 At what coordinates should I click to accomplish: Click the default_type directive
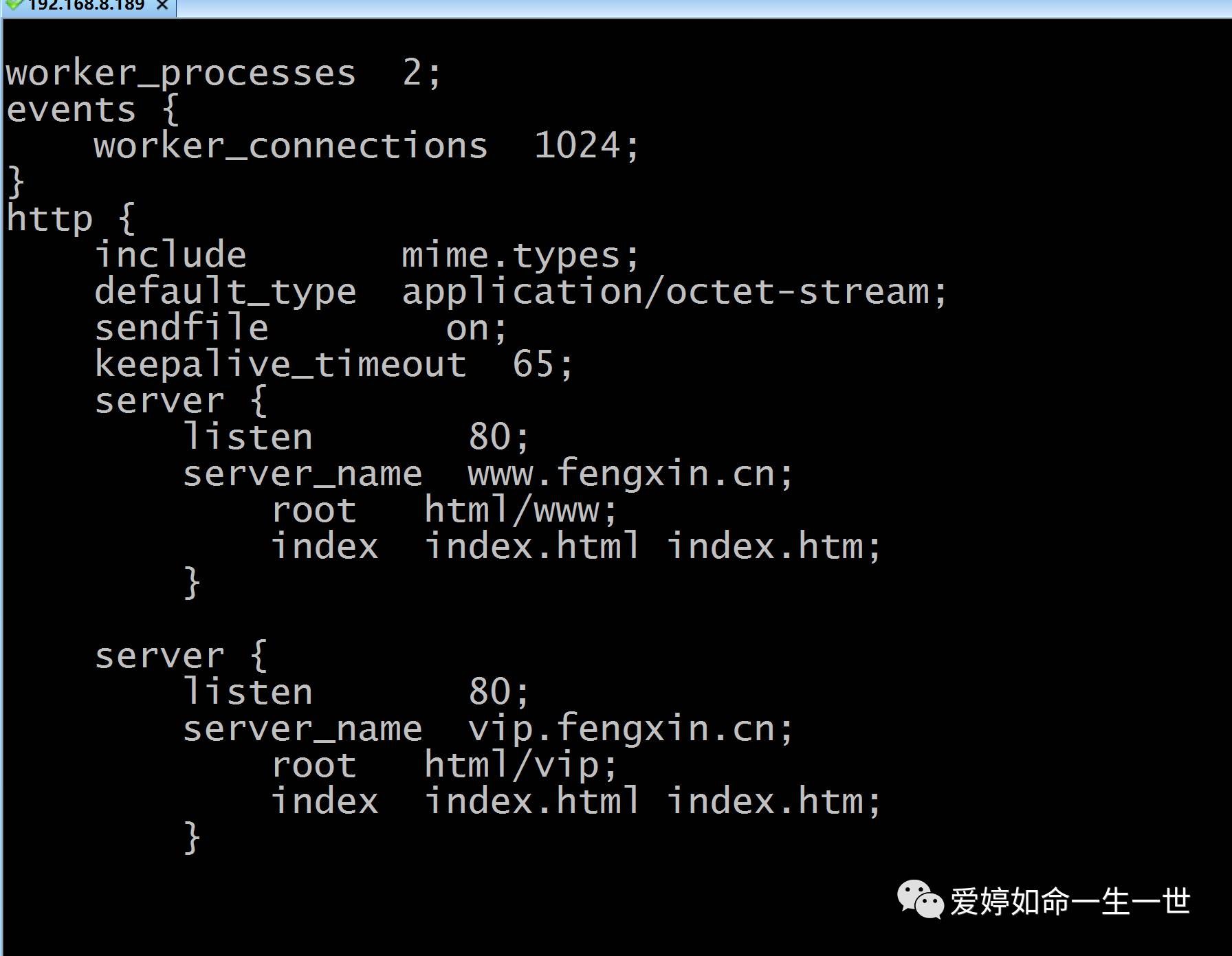(225, 292)
